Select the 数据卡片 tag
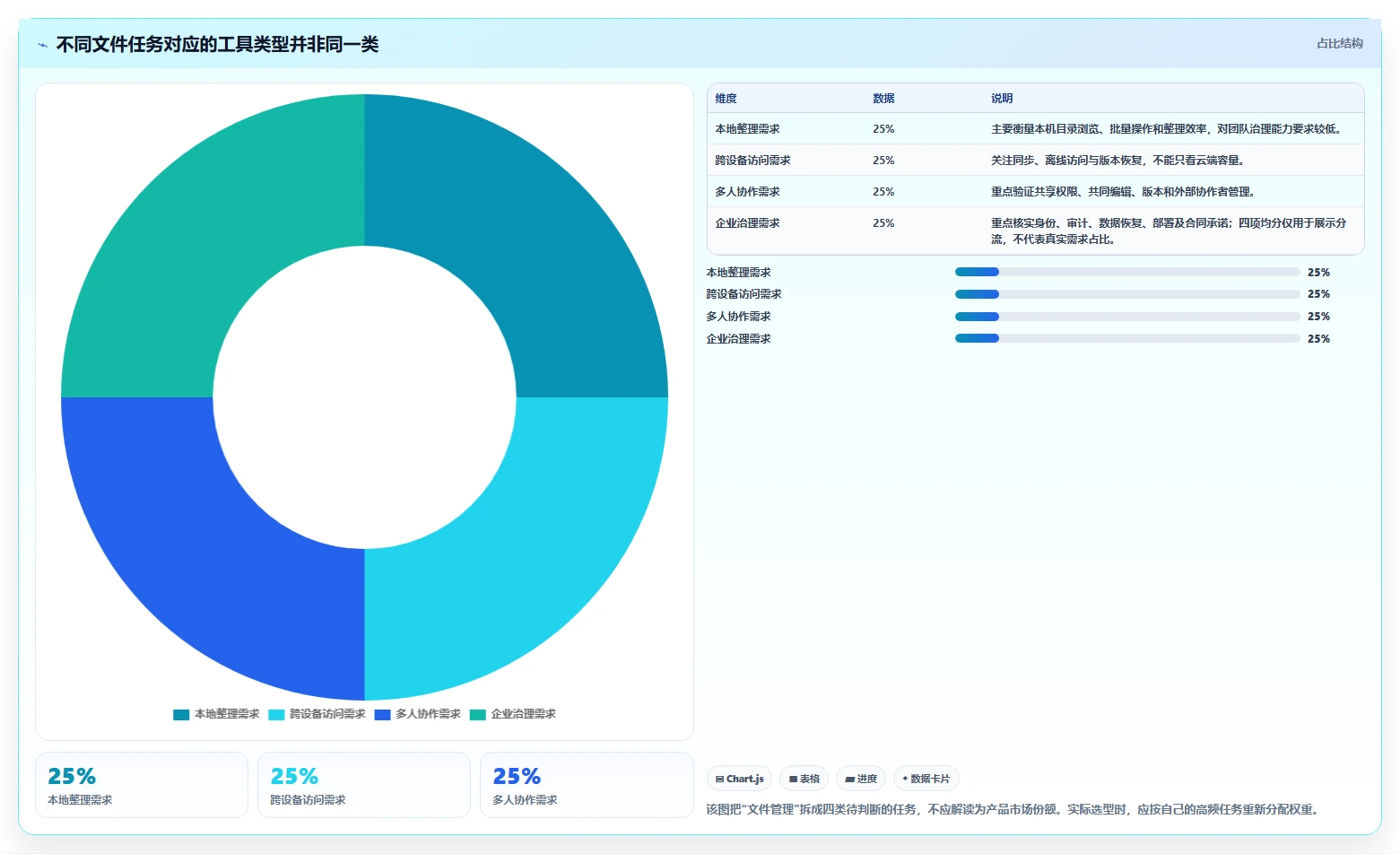Screen dimensions: 1400x854 926,779
